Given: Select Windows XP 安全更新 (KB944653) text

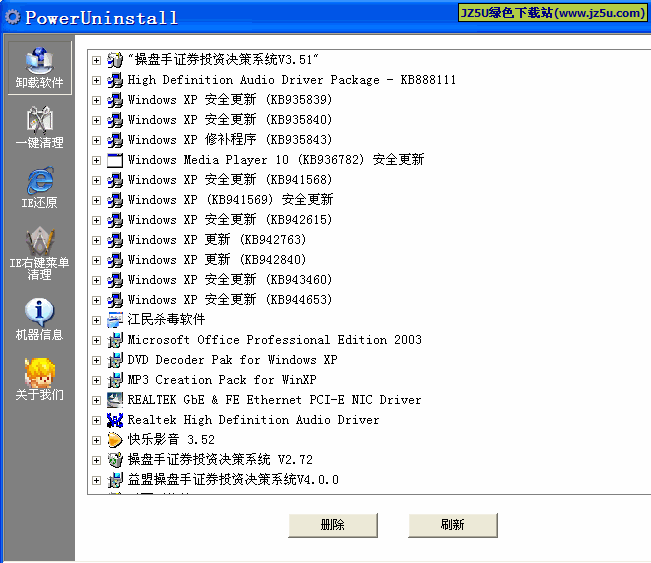Looking at the screenshot, I should coord(230,300).
